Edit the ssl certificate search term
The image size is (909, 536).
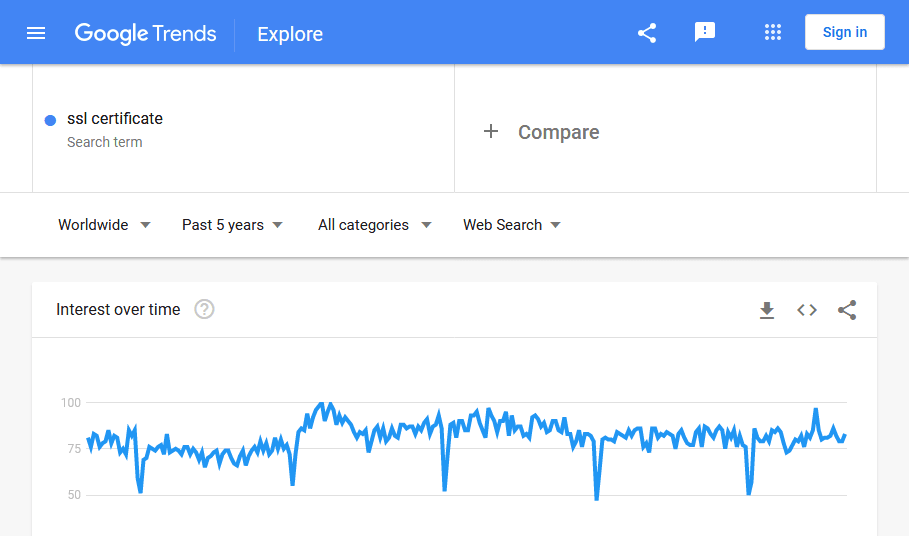coord(115,119)
